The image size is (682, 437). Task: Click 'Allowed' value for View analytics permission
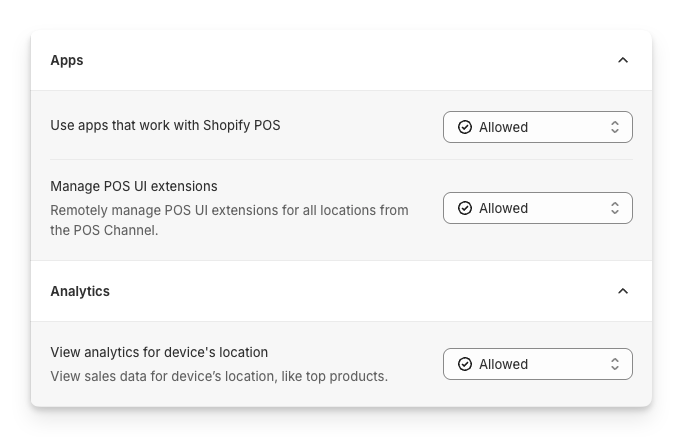tap(503, 364)
